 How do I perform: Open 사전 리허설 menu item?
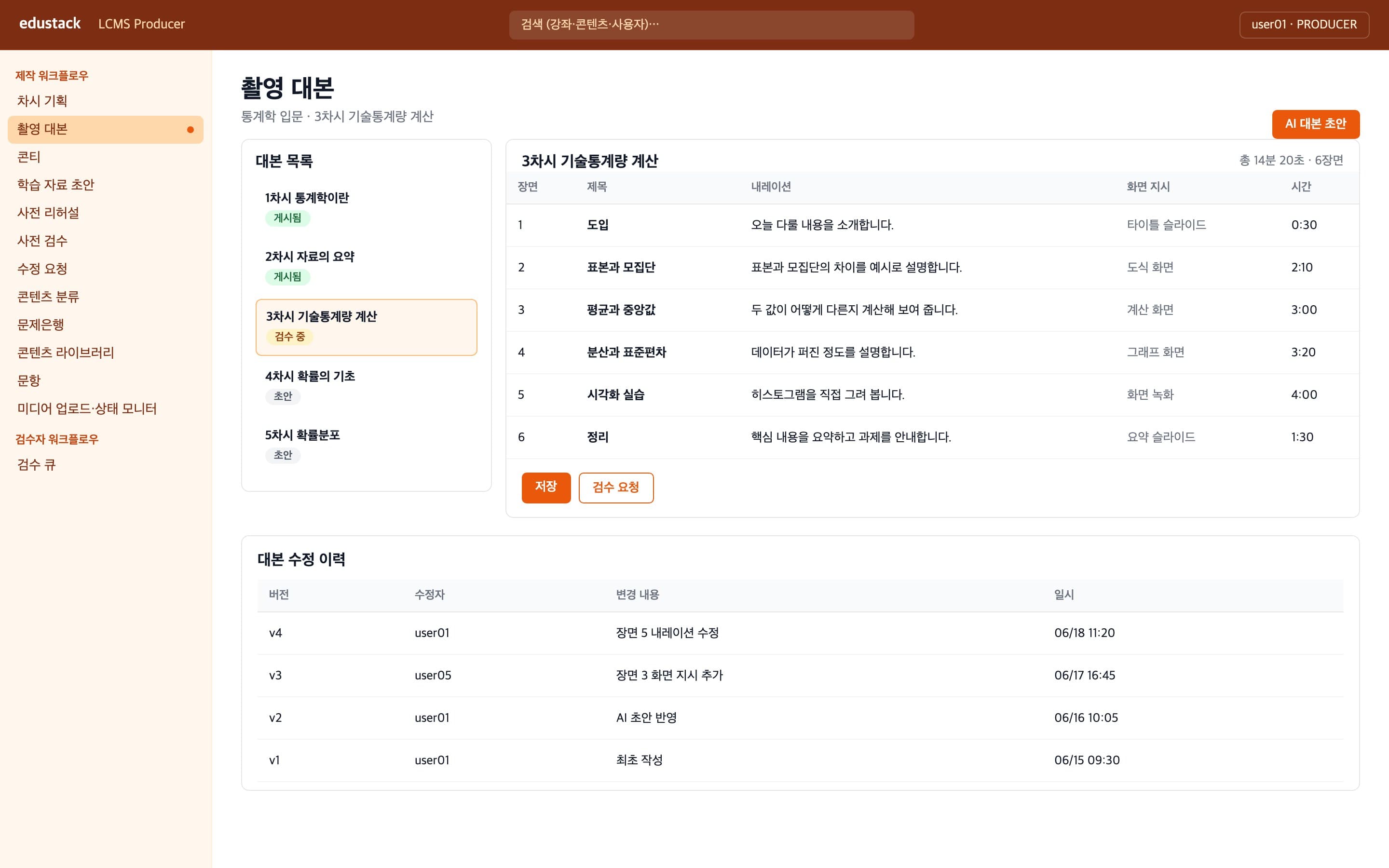[x=106, y=213]
